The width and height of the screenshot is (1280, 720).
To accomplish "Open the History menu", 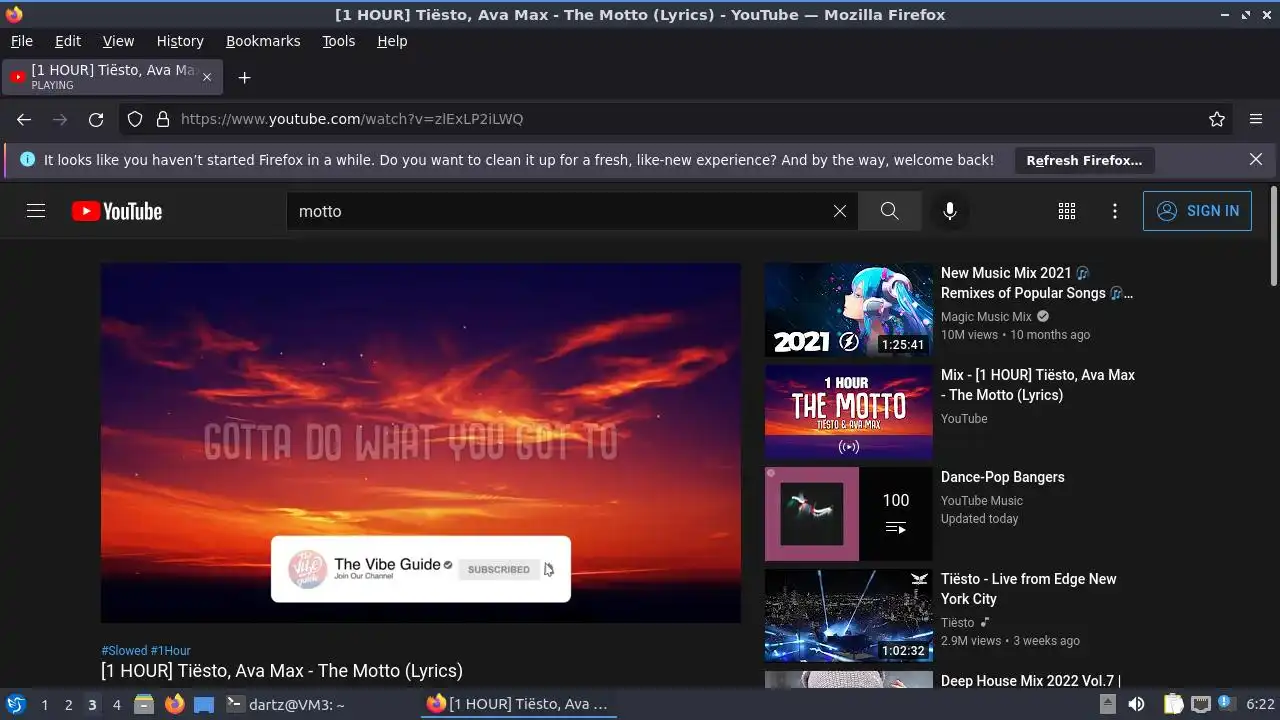I will coord(180,41).
